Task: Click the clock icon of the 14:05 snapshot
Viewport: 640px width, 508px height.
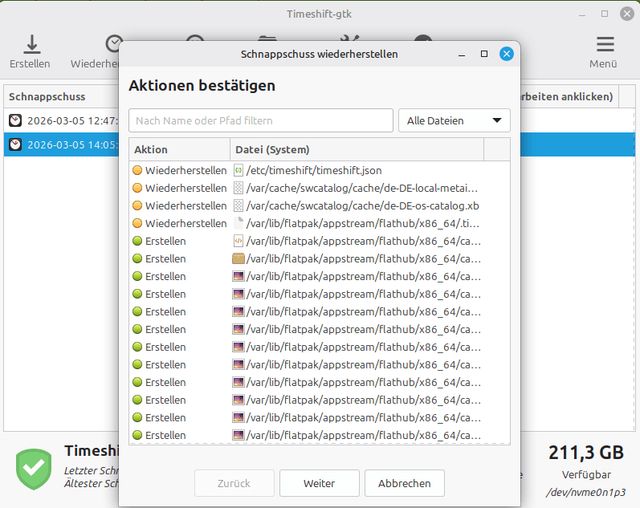Action: pyautogui.click(x=16, y=144)
